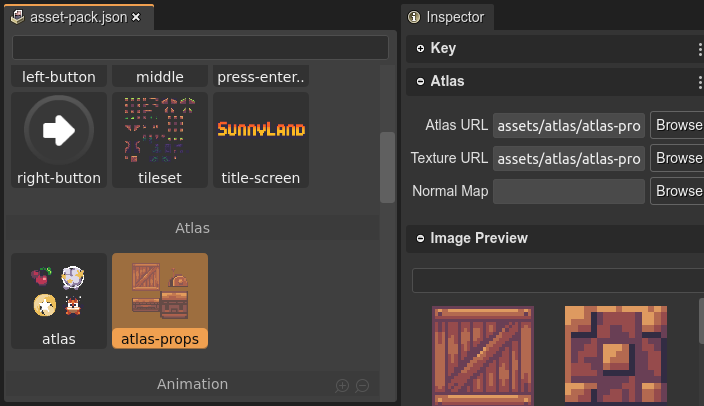Edit the Atlas URL field
This screenshot has height=406, width=704.
coord(569,125)
